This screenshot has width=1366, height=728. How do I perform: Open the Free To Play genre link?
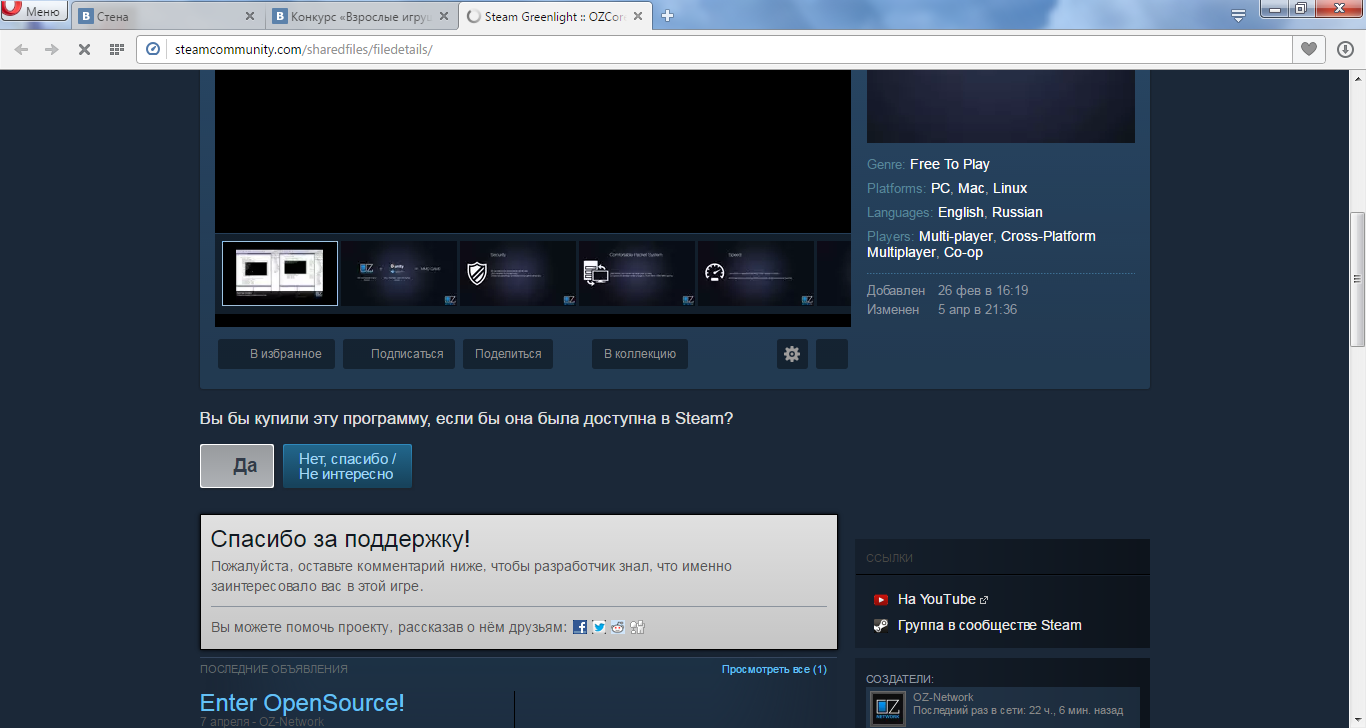click(950, 164)
